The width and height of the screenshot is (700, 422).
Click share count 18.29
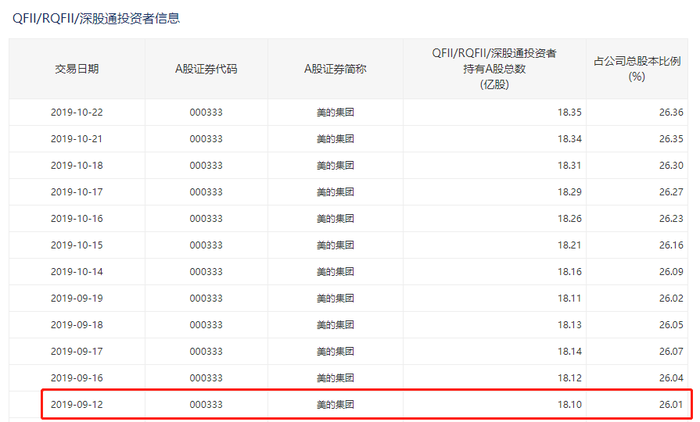[569, 192]
